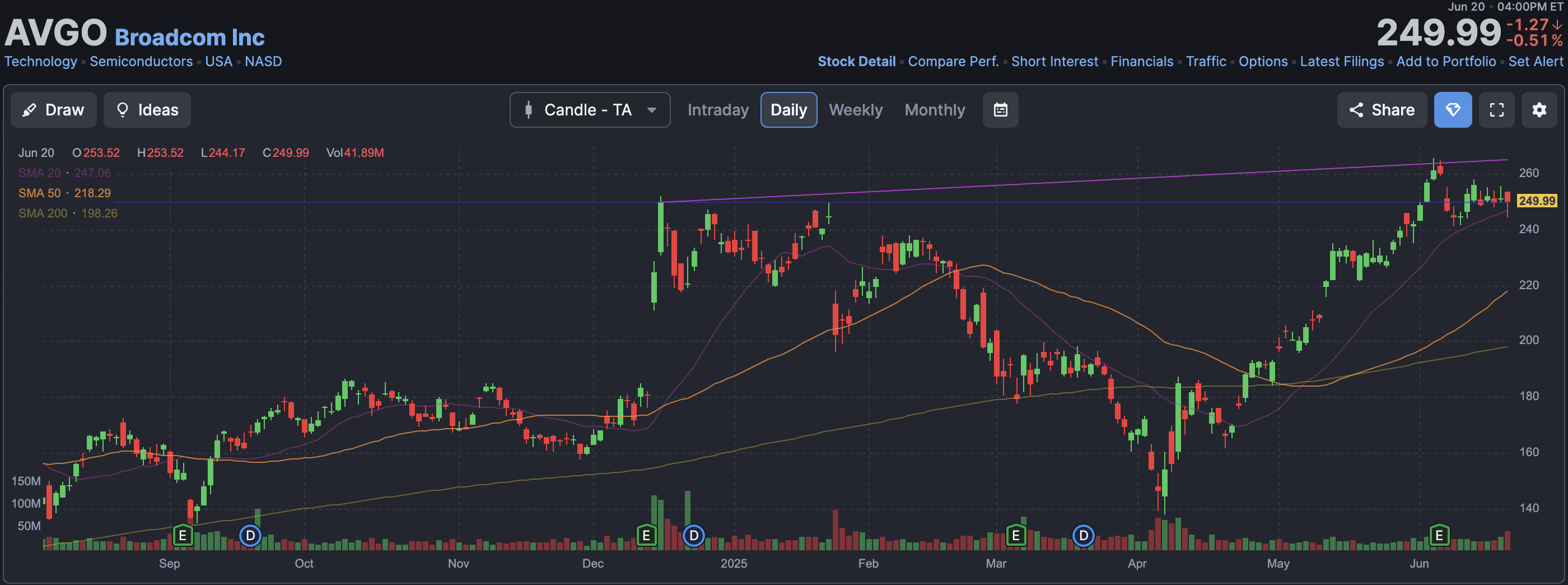Open the USA country link
Viewport: 1568px width, 585px height.
pos(218,62)
